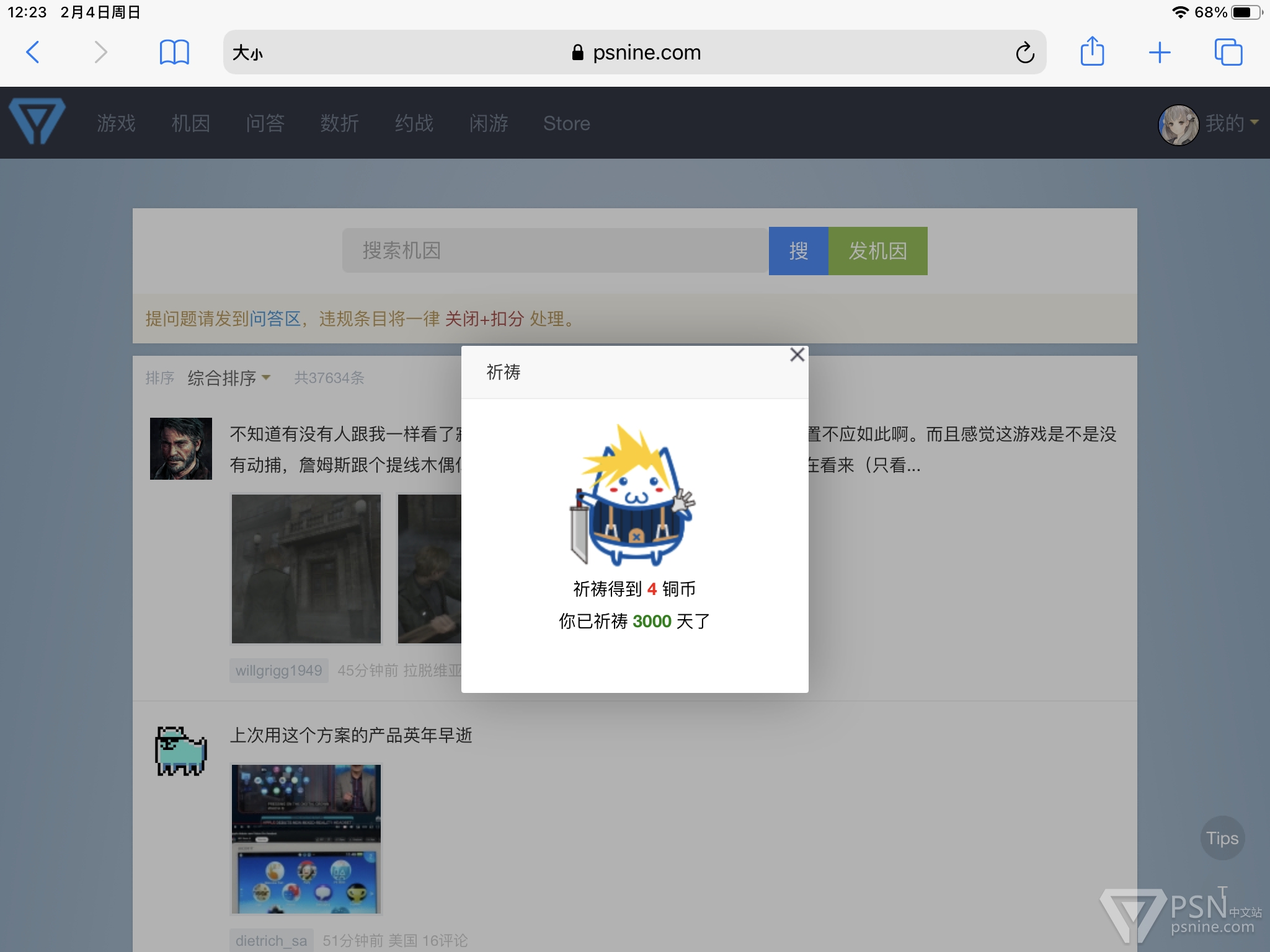Click the 12:23 clock in status bar
1270x952 pixels.
click(x=27, y=12)
